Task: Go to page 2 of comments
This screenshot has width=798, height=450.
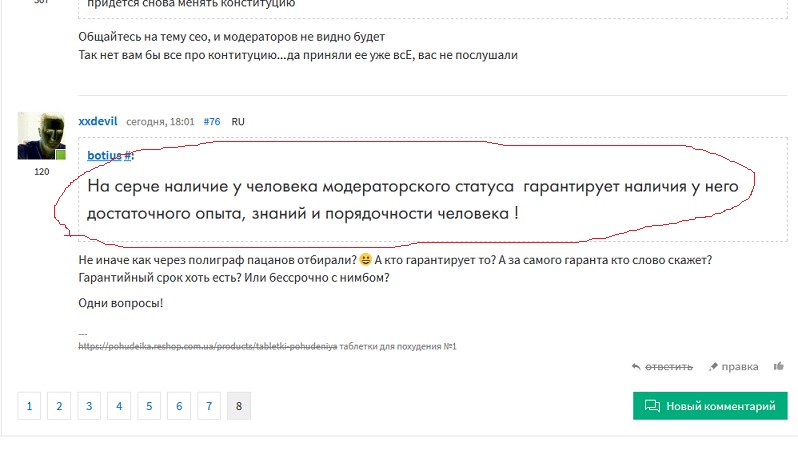Action: pyautogui.click(x=59, y=406)
